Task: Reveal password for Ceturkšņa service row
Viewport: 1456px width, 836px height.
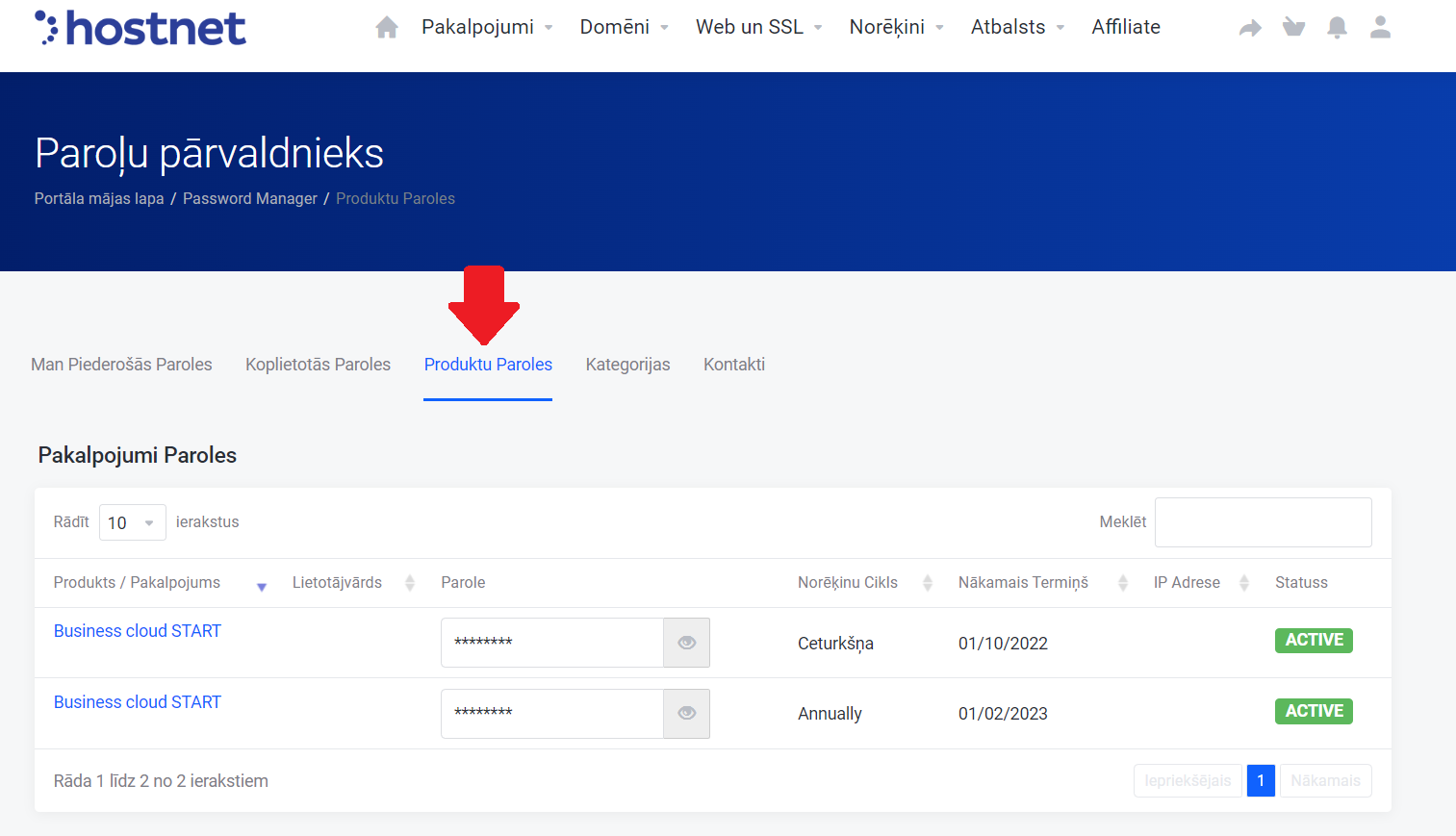Action: 686,643
